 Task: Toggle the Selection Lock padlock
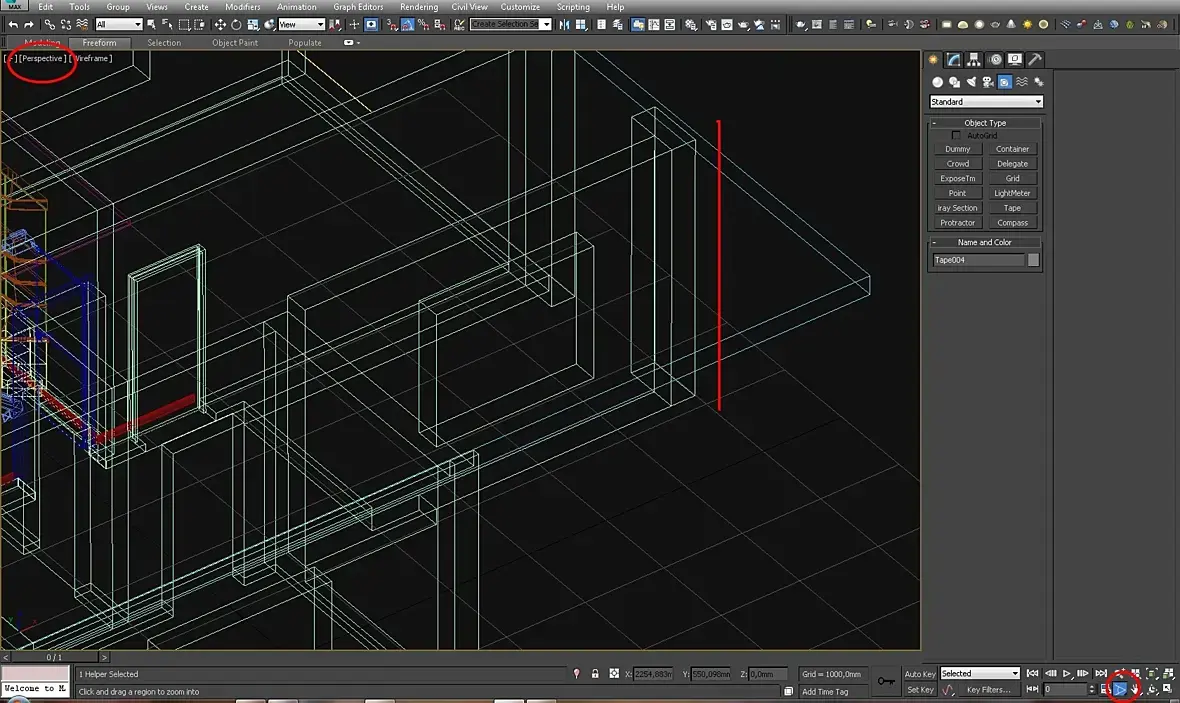point(595,674)
